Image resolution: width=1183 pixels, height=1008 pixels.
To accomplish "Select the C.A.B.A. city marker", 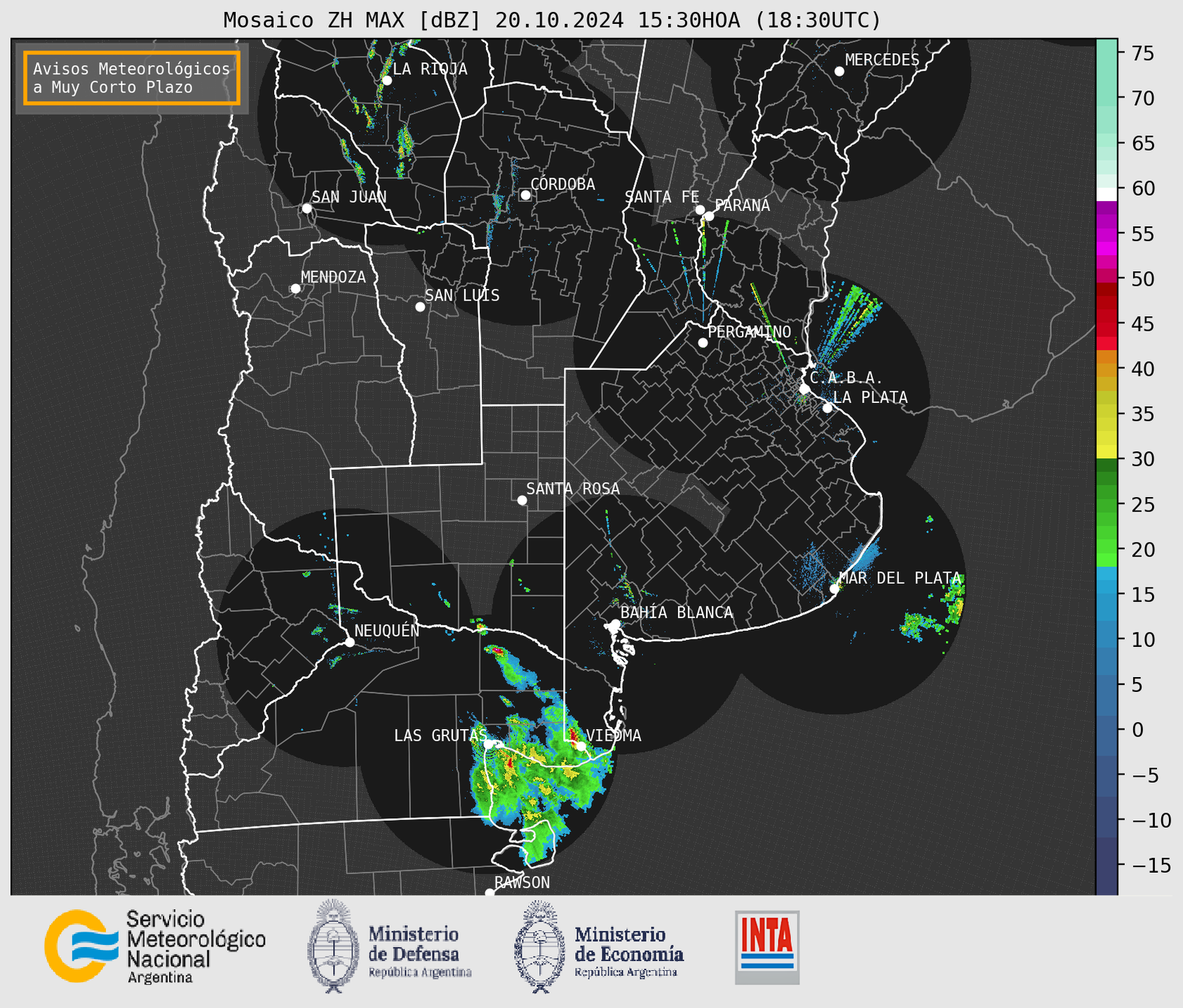I will 805,388.
